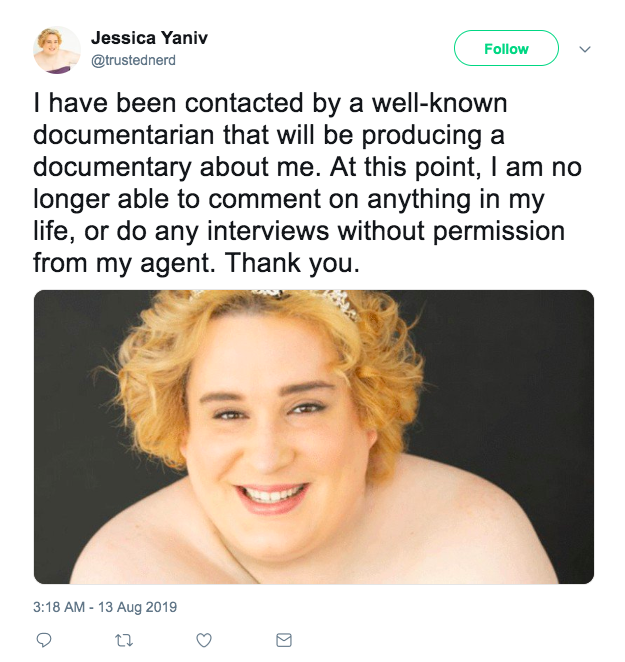Click the word well-known in tweet text
625x662 pixels.
click(439, 103)
